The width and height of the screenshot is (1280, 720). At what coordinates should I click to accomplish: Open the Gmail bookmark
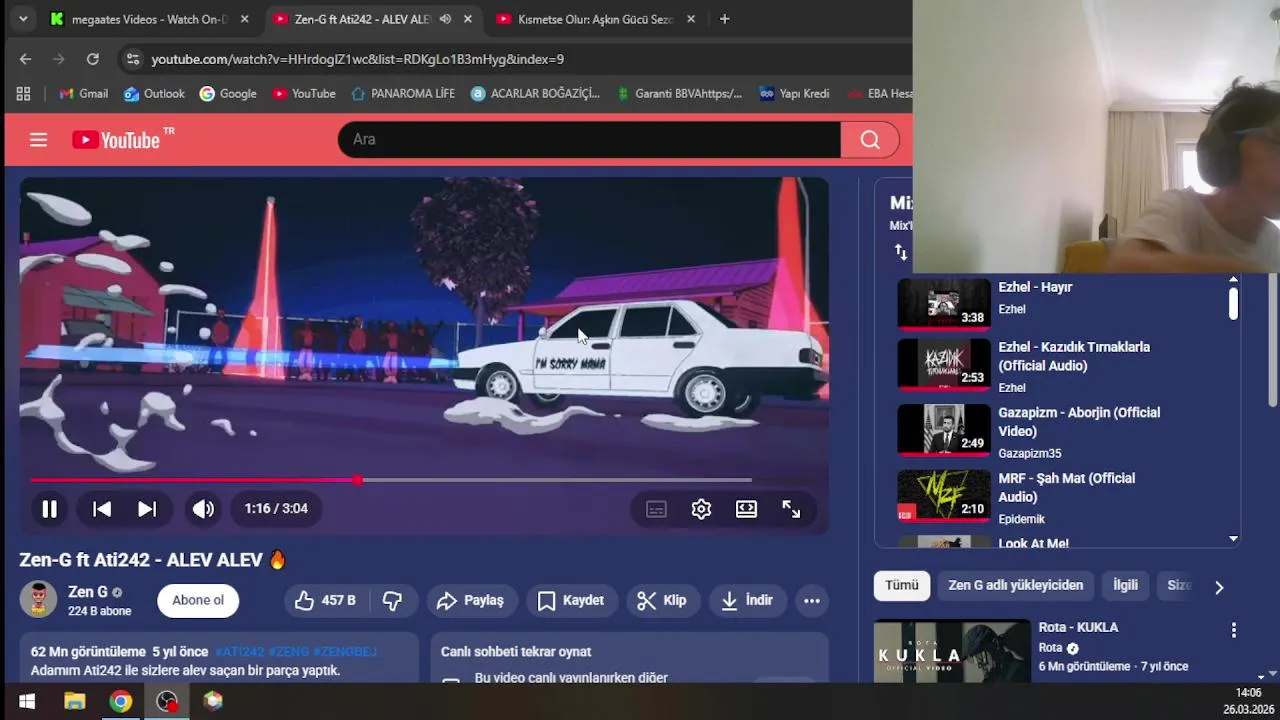(83, 94)
